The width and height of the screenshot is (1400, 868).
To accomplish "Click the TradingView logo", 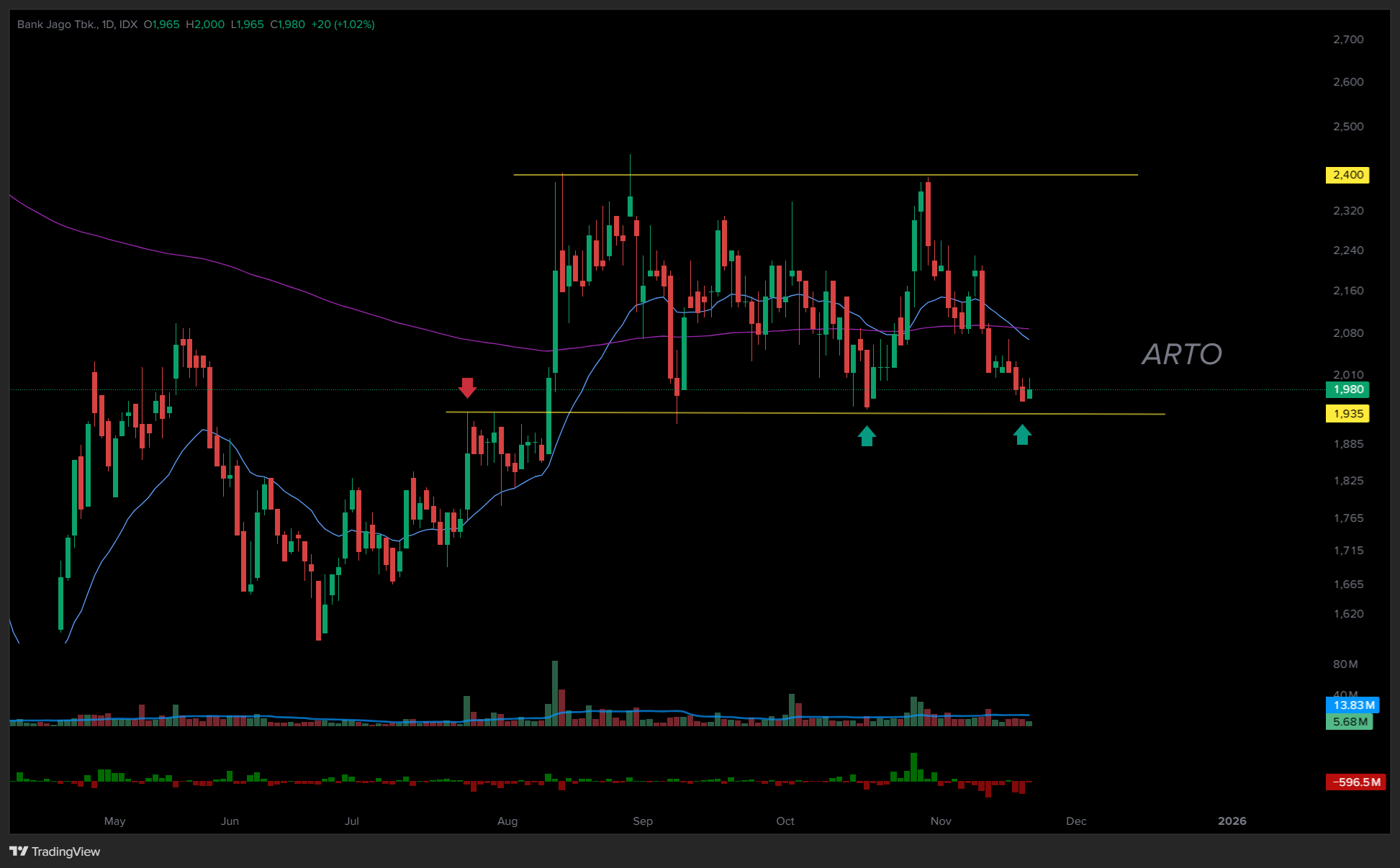I will point(55,851).
